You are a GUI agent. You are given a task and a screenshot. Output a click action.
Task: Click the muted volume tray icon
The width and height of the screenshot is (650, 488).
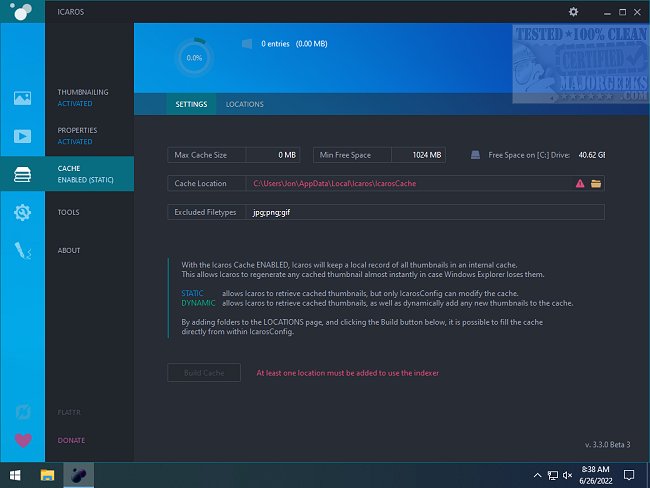coord(567,475)
